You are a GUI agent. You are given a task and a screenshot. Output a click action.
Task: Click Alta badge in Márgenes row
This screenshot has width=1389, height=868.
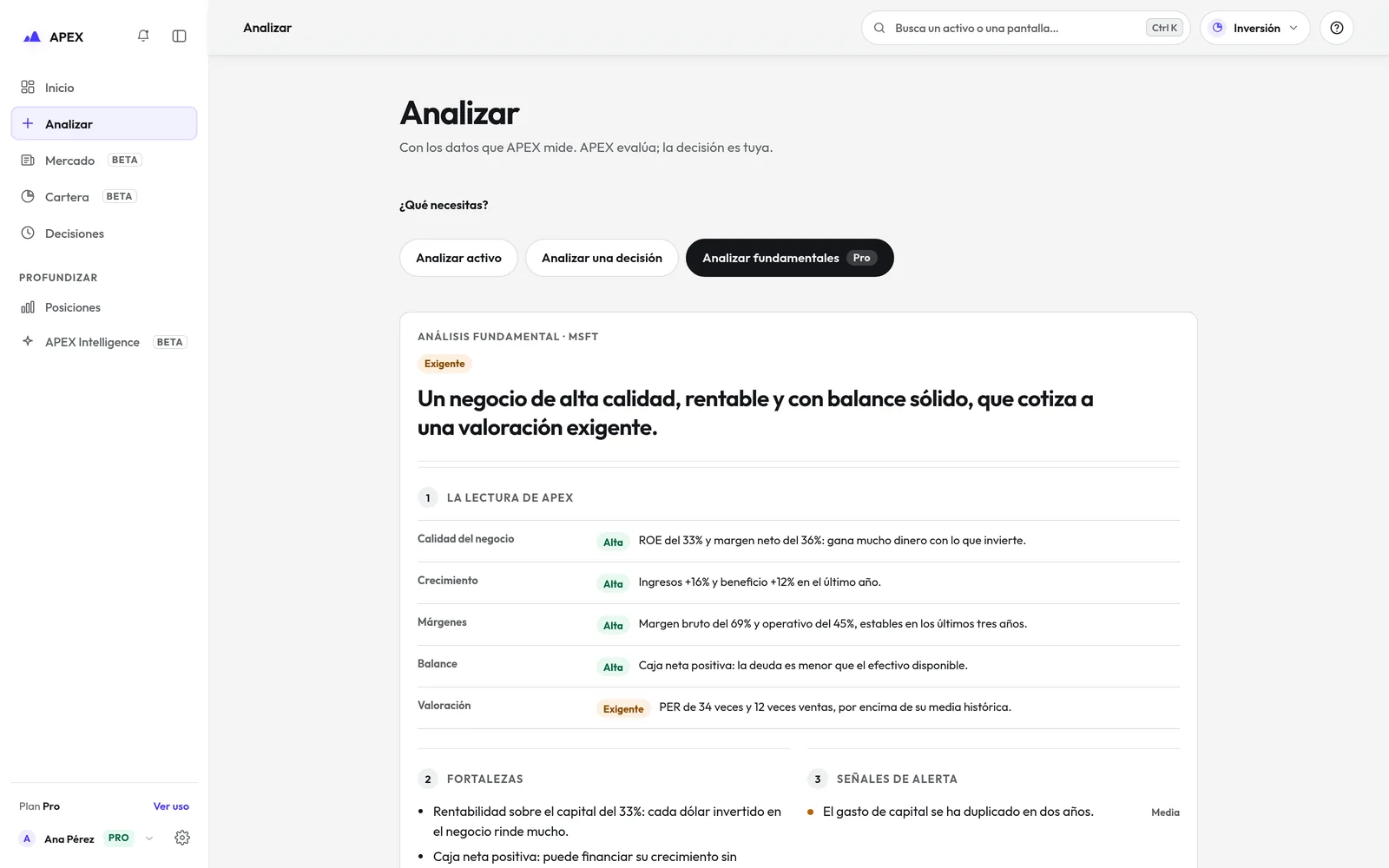(x=613, y=626)
